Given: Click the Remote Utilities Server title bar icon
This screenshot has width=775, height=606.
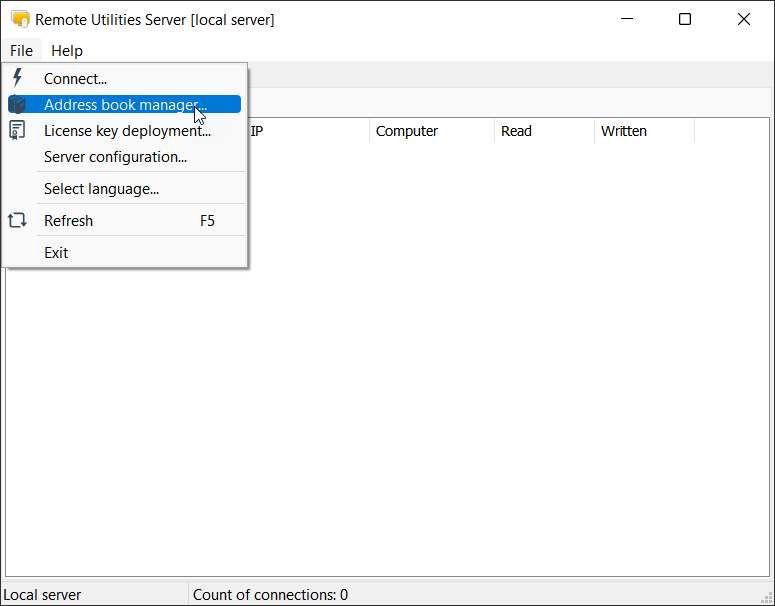Looking at the screenshot, I should [20, 19].
